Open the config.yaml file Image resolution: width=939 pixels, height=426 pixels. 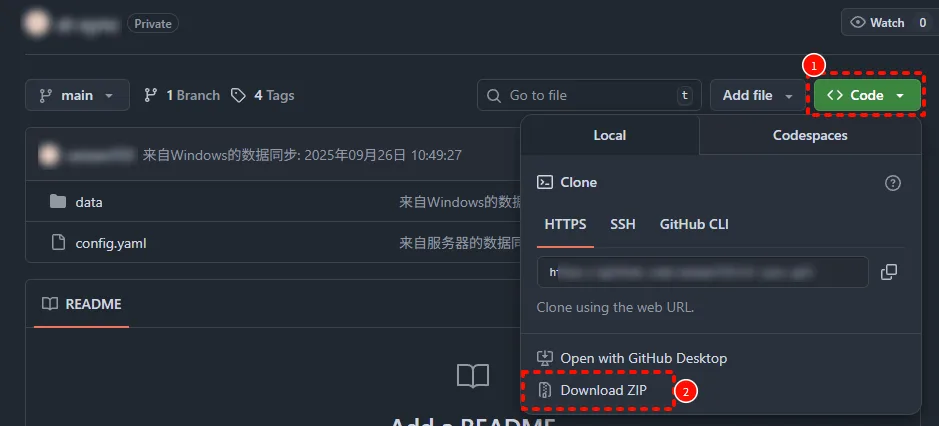point(111,244)
